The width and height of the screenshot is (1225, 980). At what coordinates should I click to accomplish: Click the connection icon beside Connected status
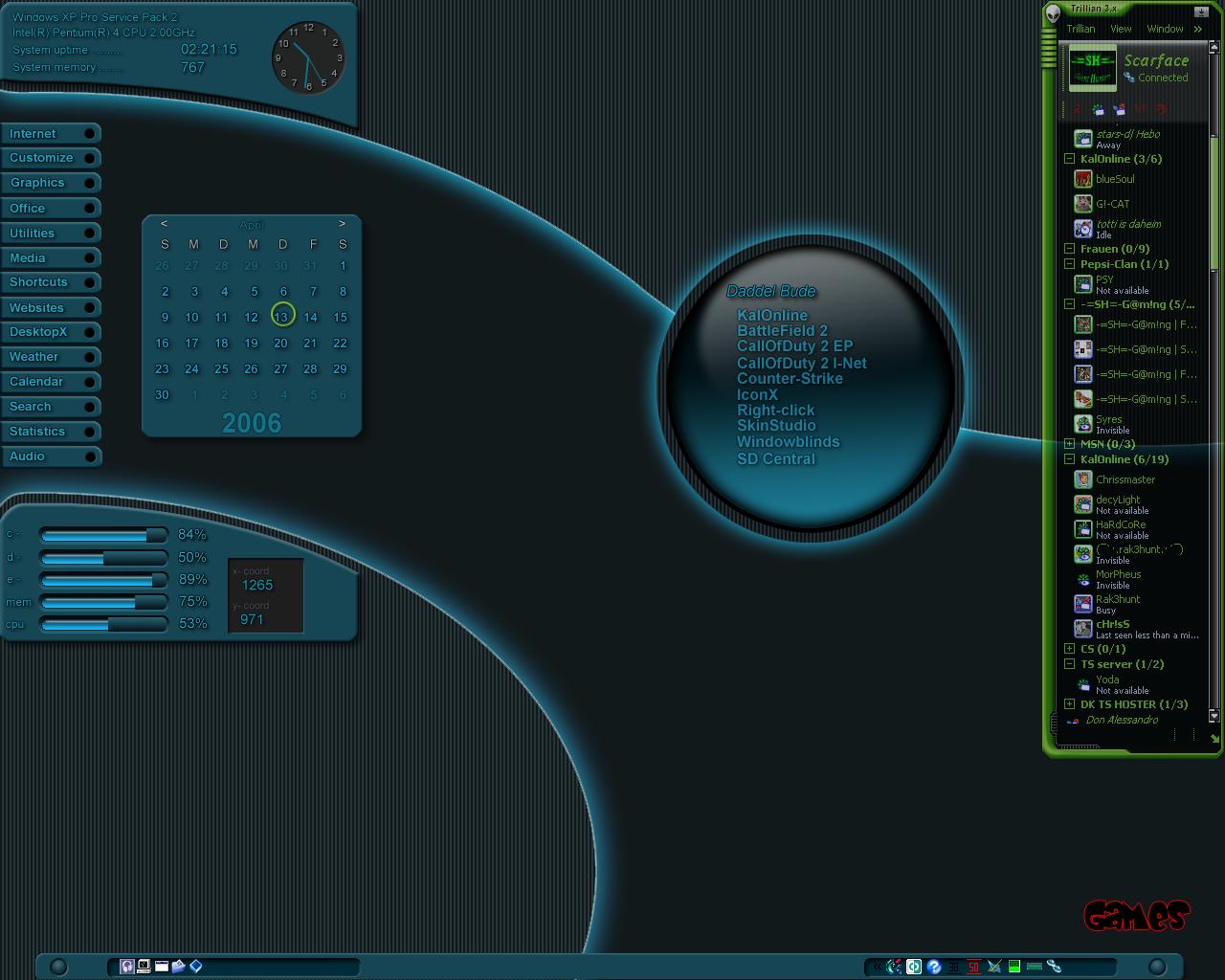[1129, 78]
